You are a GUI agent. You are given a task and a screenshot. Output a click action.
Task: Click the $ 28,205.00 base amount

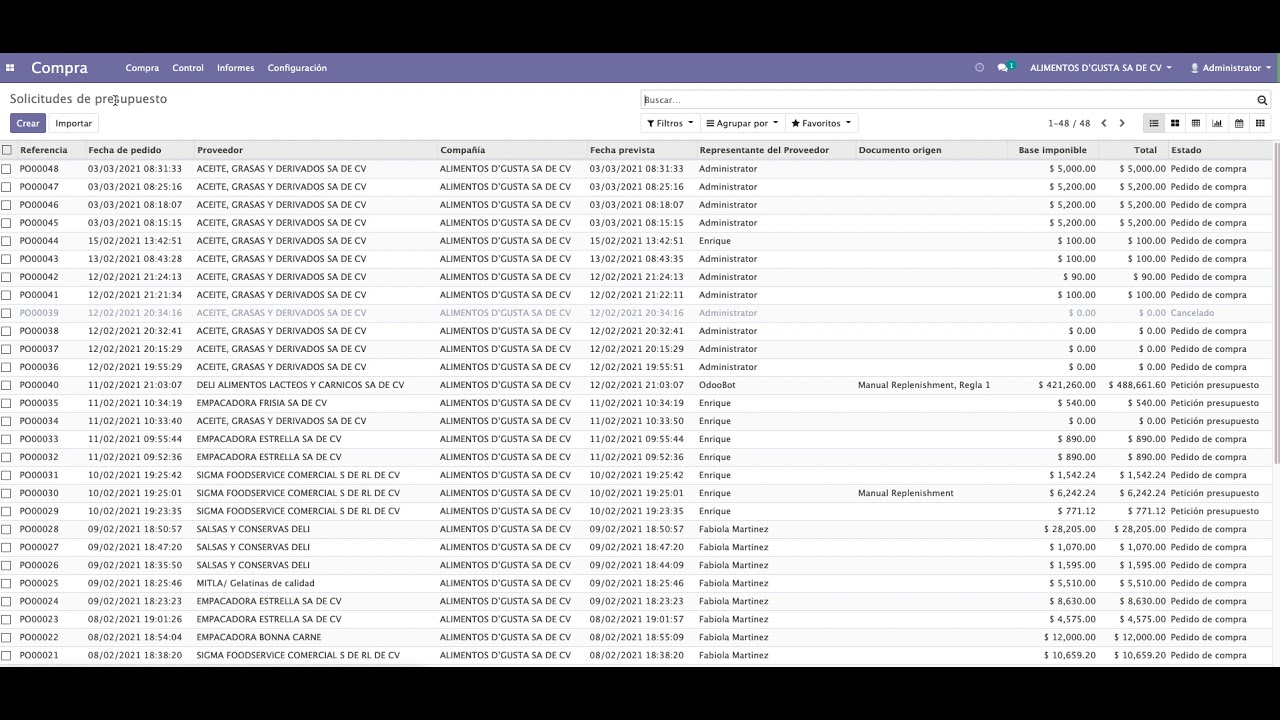tap(1070, 529)
